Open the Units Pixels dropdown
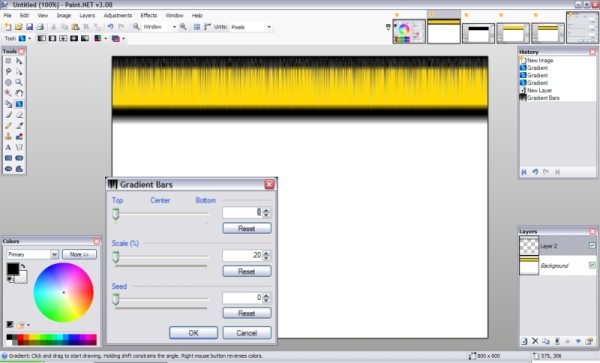This screenshot has height=363, width=600. tap(251, 27)
